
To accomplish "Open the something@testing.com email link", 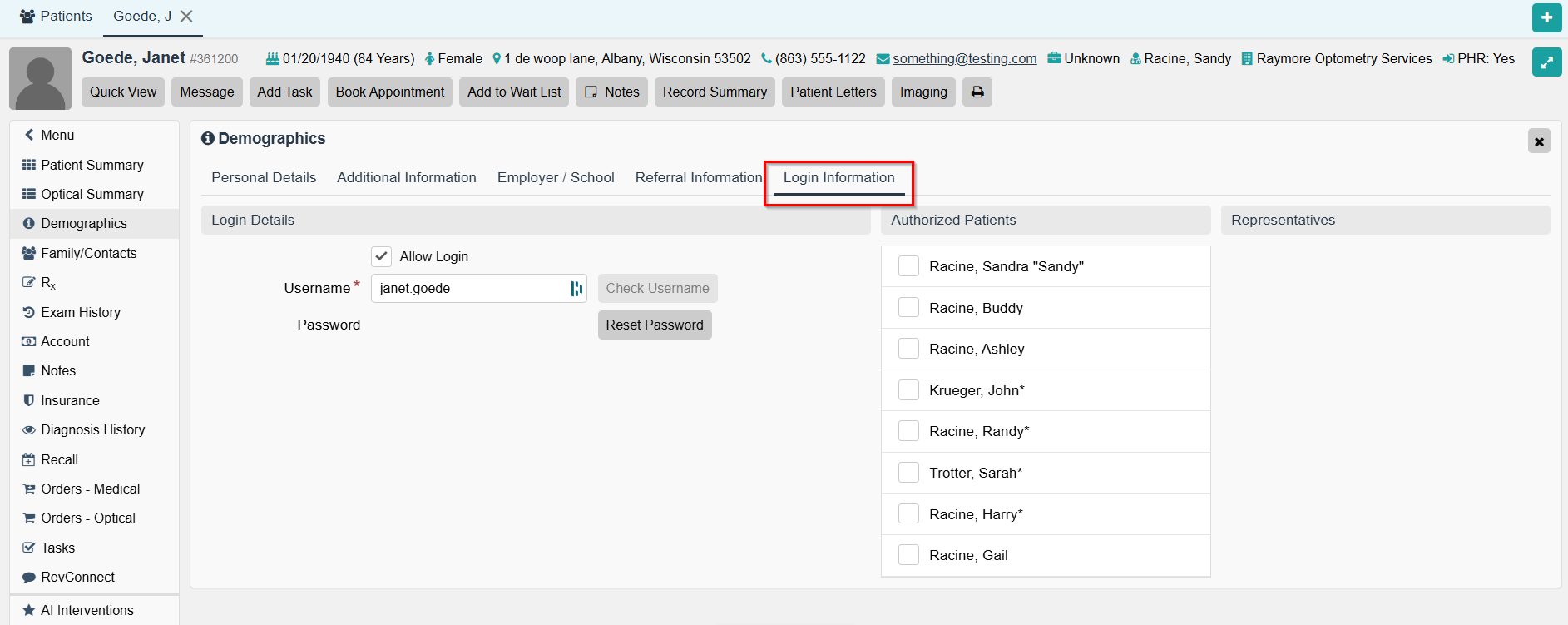I will [x=964, y=58].
